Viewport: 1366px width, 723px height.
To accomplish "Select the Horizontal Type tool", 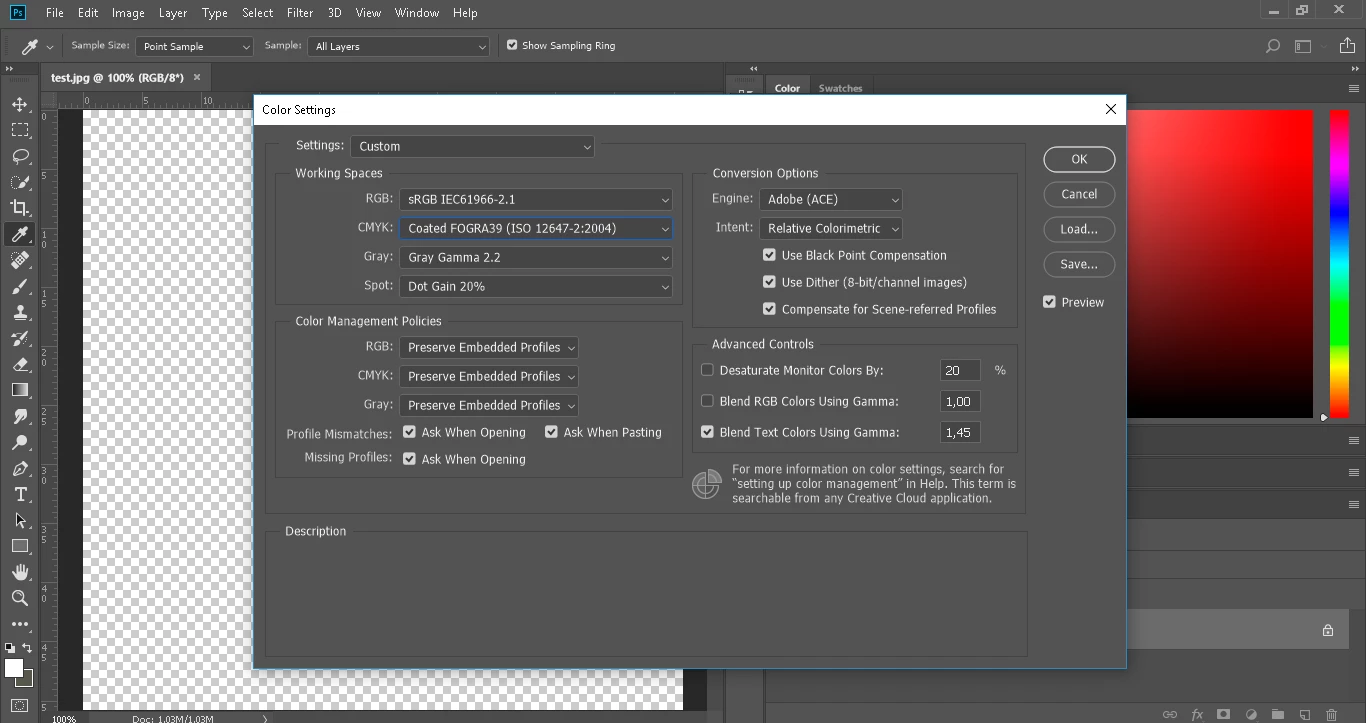I will [20, 494].
